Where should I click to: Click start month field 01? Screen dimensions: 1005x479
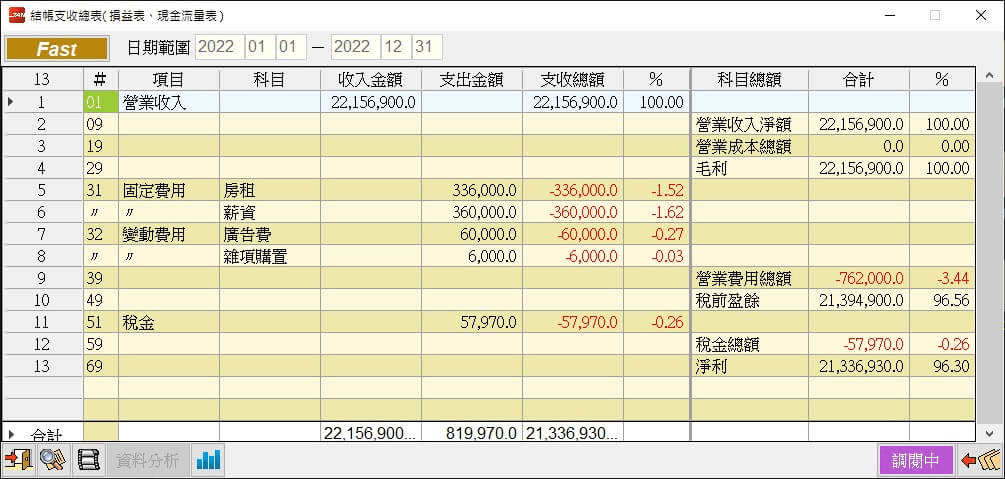[259, 47]
